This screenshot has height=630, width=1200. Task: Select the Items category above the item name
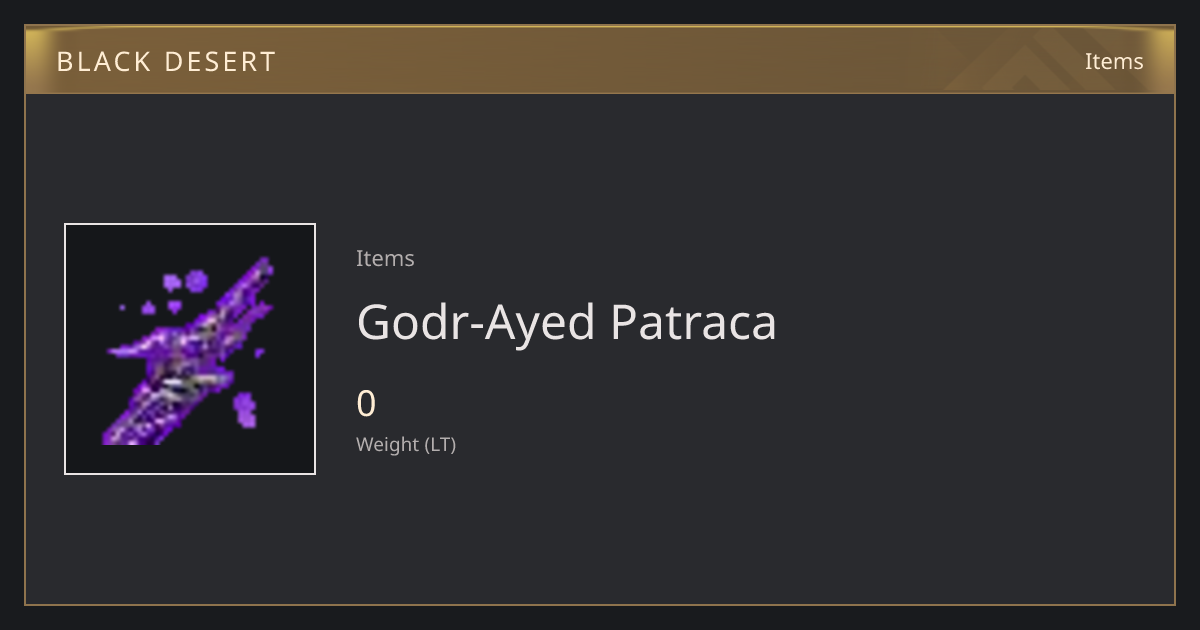tap(385, 258)
